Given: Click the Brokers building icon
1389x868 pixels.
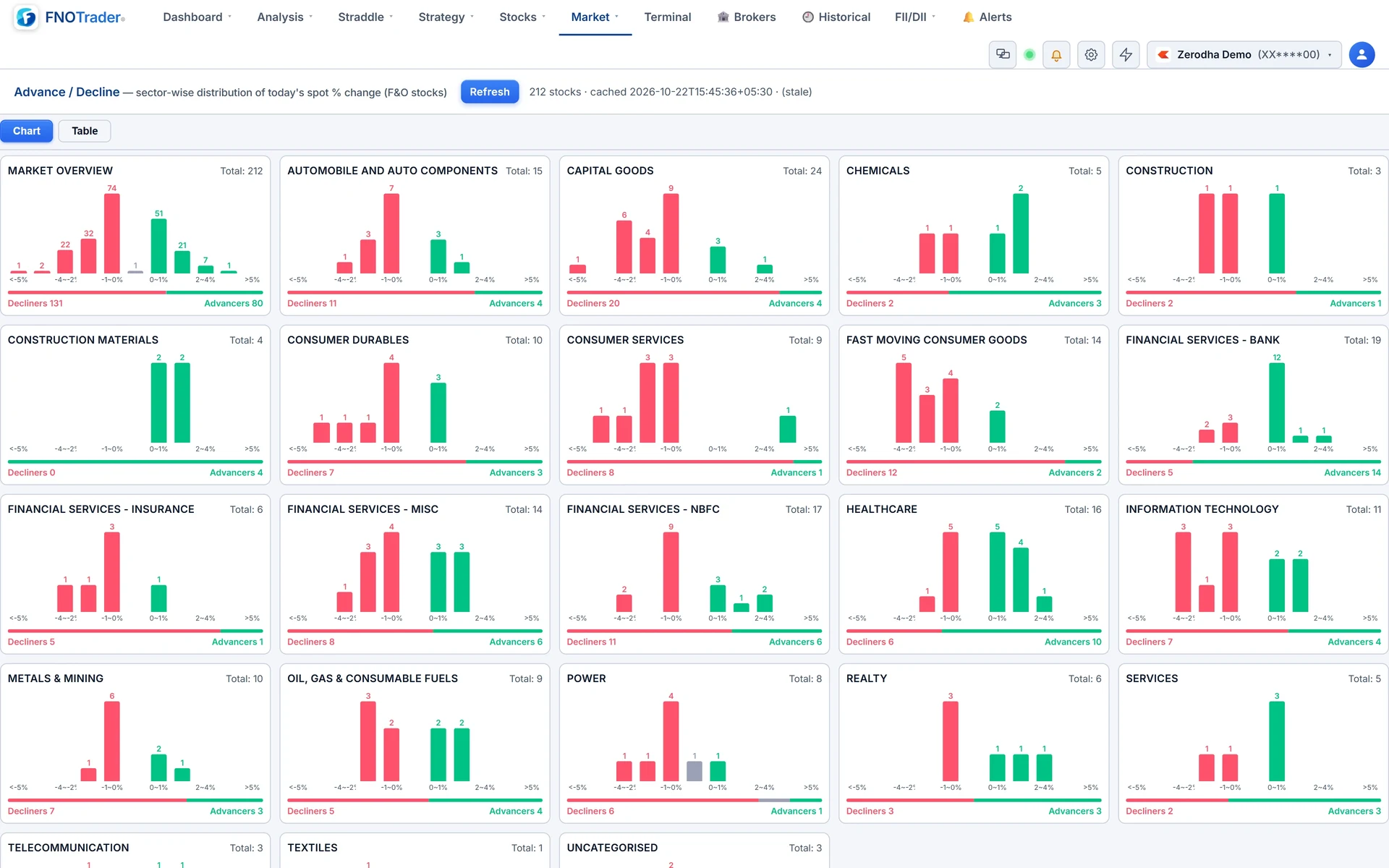Looking at the screenshot, I should [723, 17].
